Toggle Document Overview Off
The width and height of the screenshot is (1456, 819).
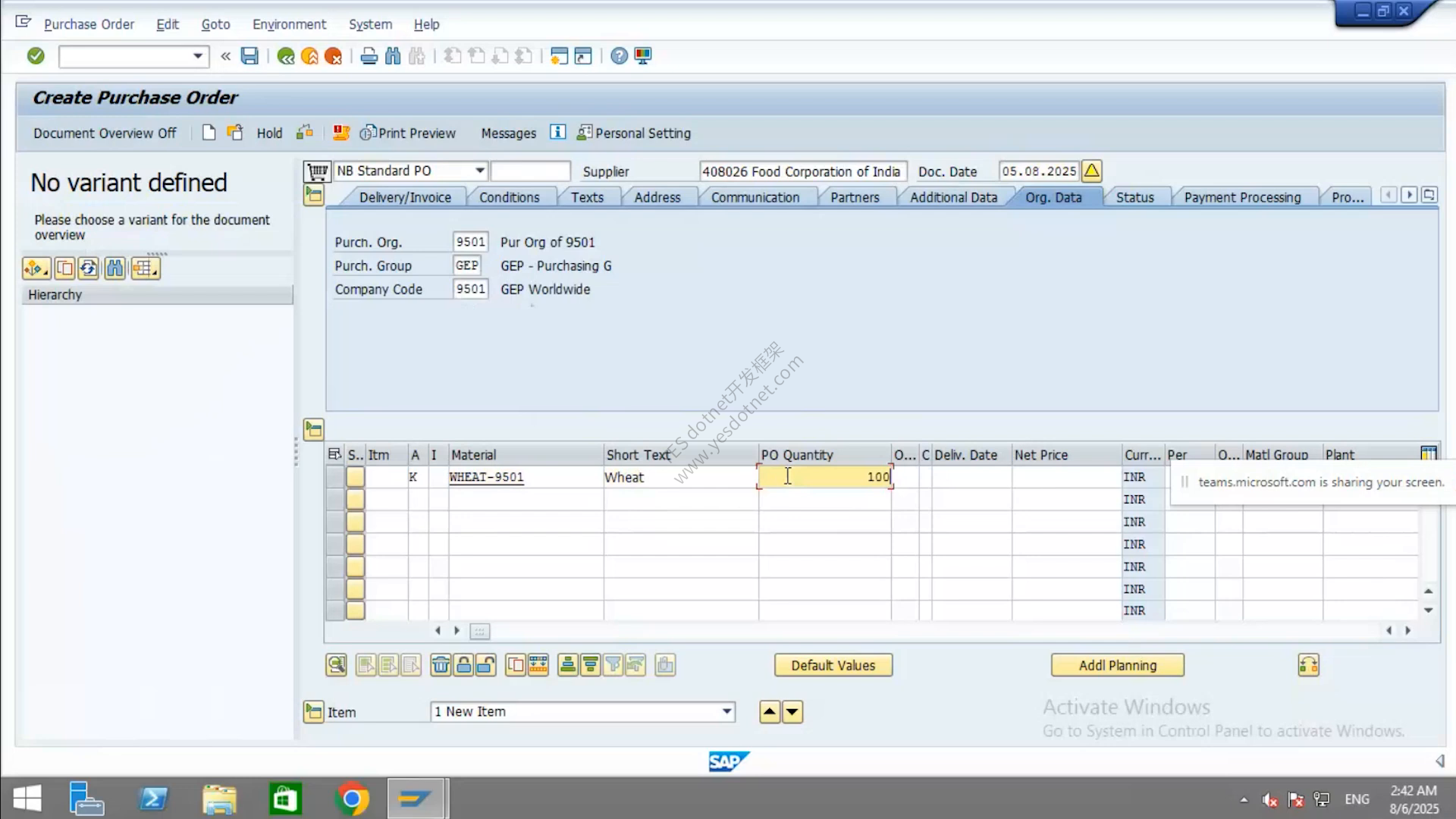pos(105,133)
